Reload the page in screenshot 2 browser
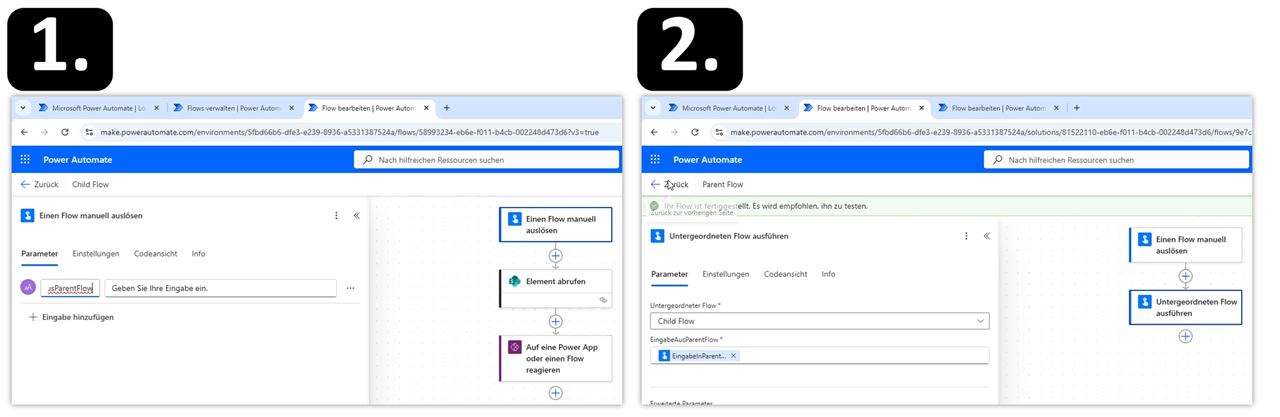 coord(695,132)
